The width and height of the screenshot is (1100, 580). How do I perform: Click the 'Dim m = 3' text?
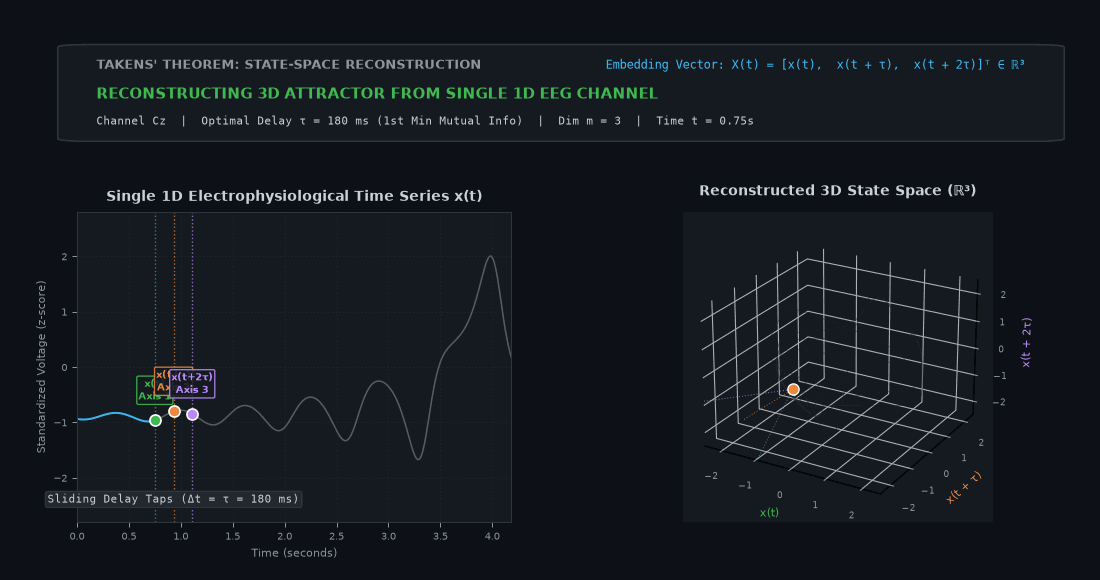pyautogui.click(x=589, y=121)
